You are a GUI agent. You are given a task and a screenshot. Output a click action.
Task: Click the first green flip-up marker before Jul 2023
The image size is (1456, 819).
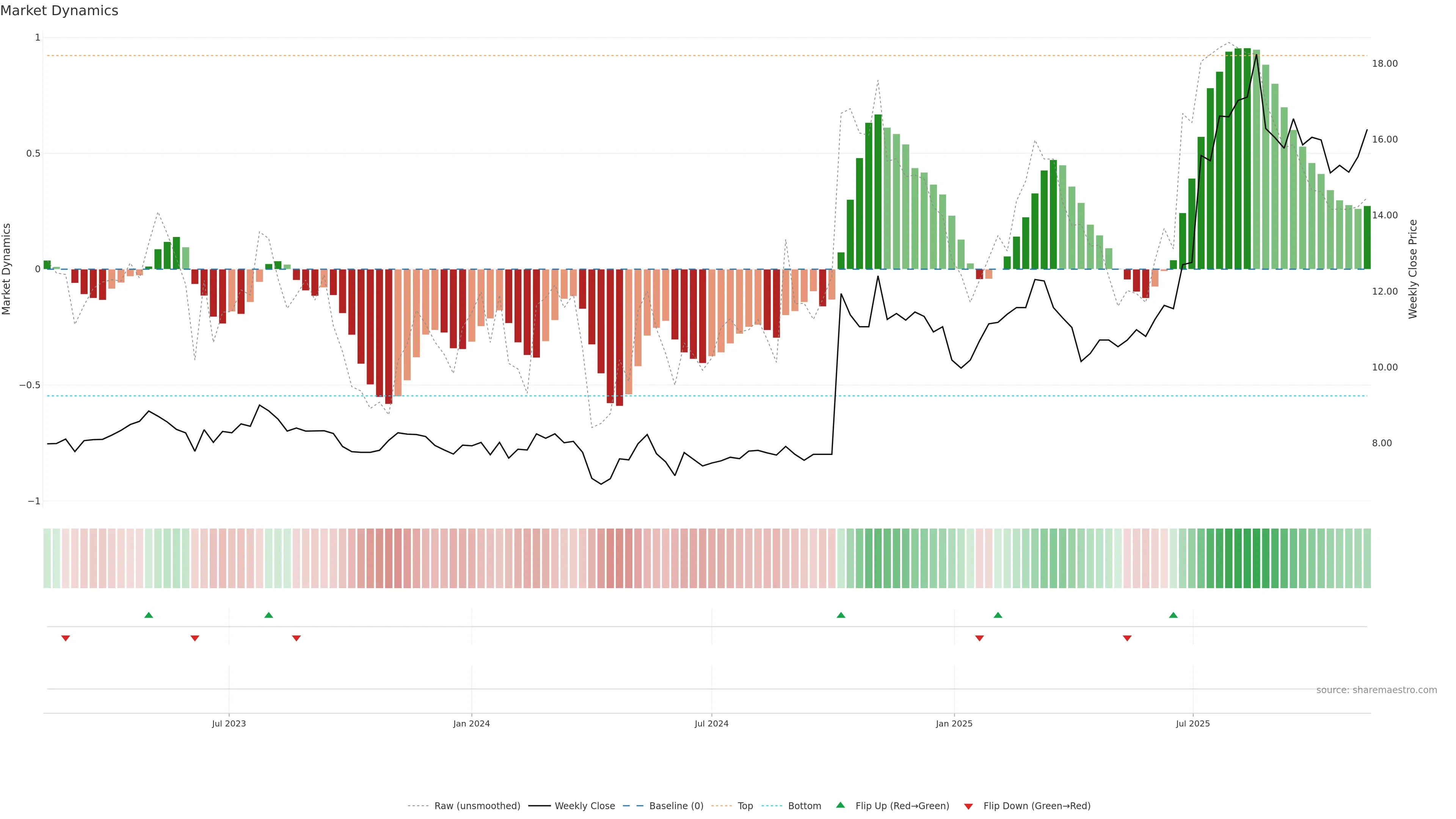click(x=149, y=615)
